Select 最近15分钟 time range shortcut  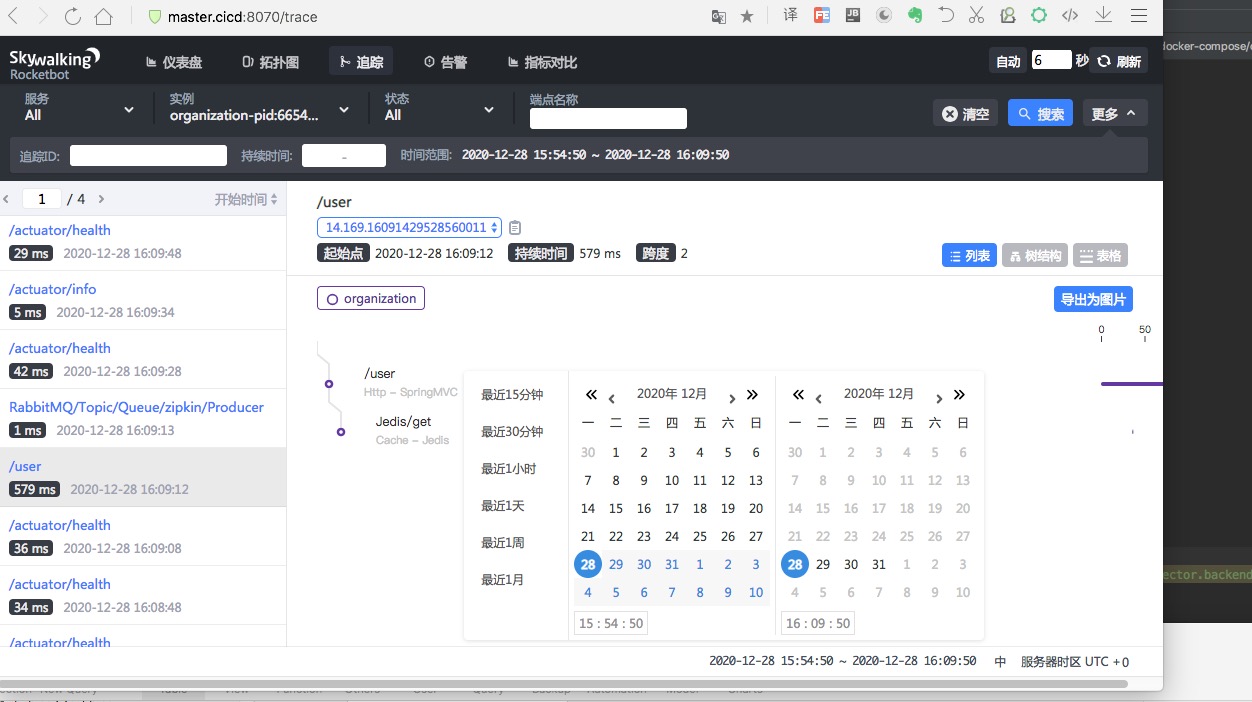(x=512, y=395)
